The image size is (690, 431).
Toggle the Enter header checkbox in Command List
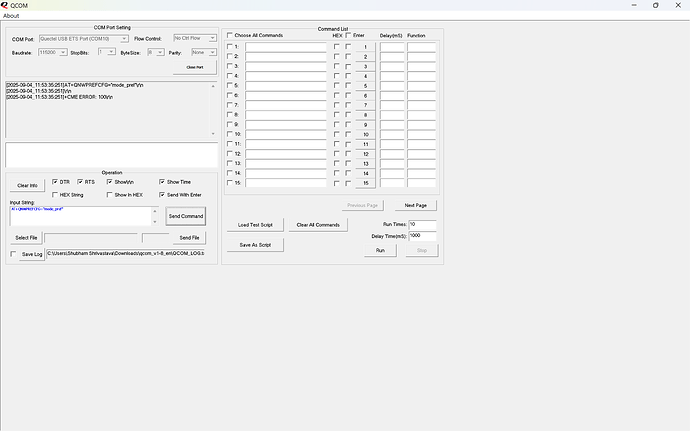tap(348, 35)
